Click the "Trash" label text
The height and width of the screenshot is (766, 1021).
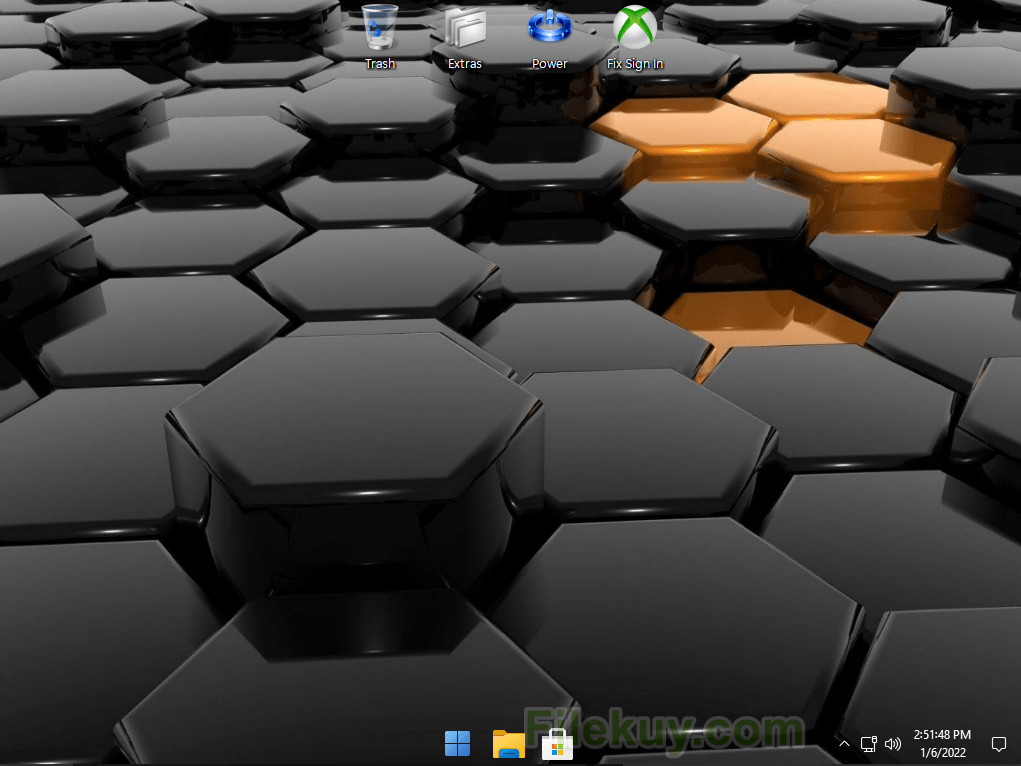[x=380, y=64]
